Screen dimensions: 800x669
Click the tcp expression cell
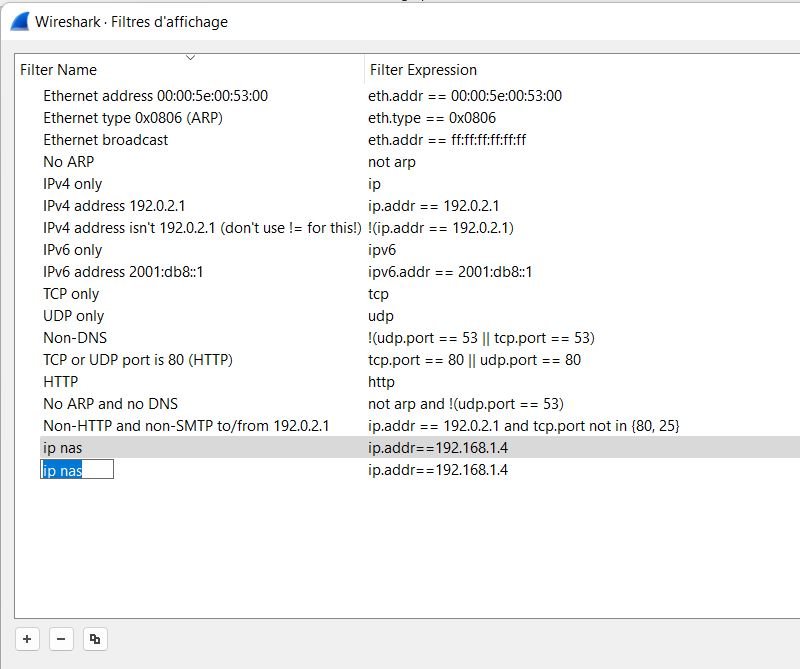378,294
